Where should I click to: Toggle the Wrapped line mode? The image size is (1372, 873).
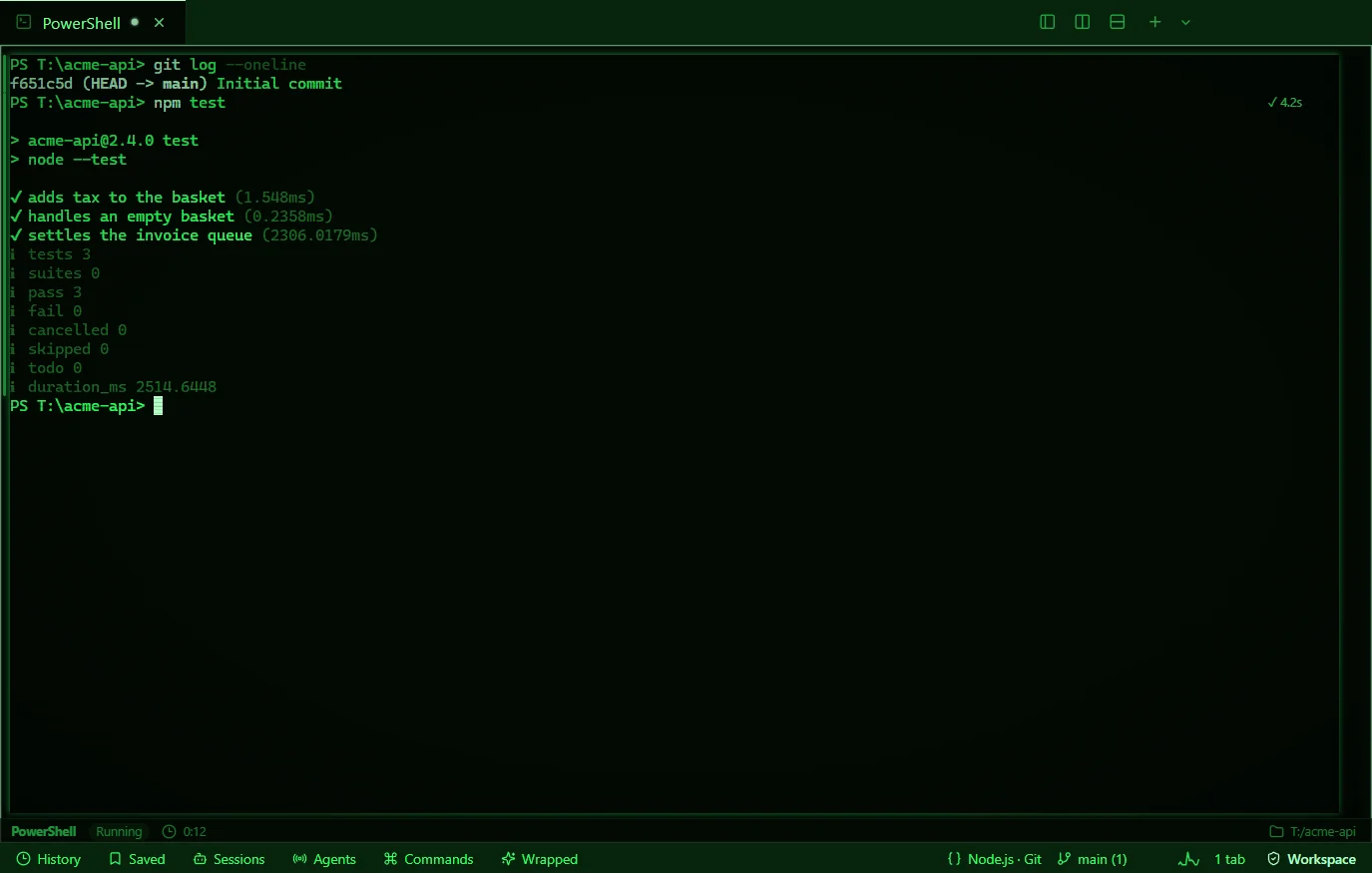(x=540, y=859)
